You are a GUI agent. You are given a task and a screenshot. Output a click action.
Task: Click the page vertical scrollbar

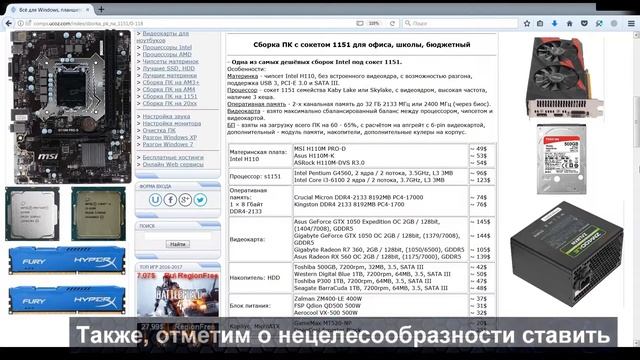pos(636,188)
